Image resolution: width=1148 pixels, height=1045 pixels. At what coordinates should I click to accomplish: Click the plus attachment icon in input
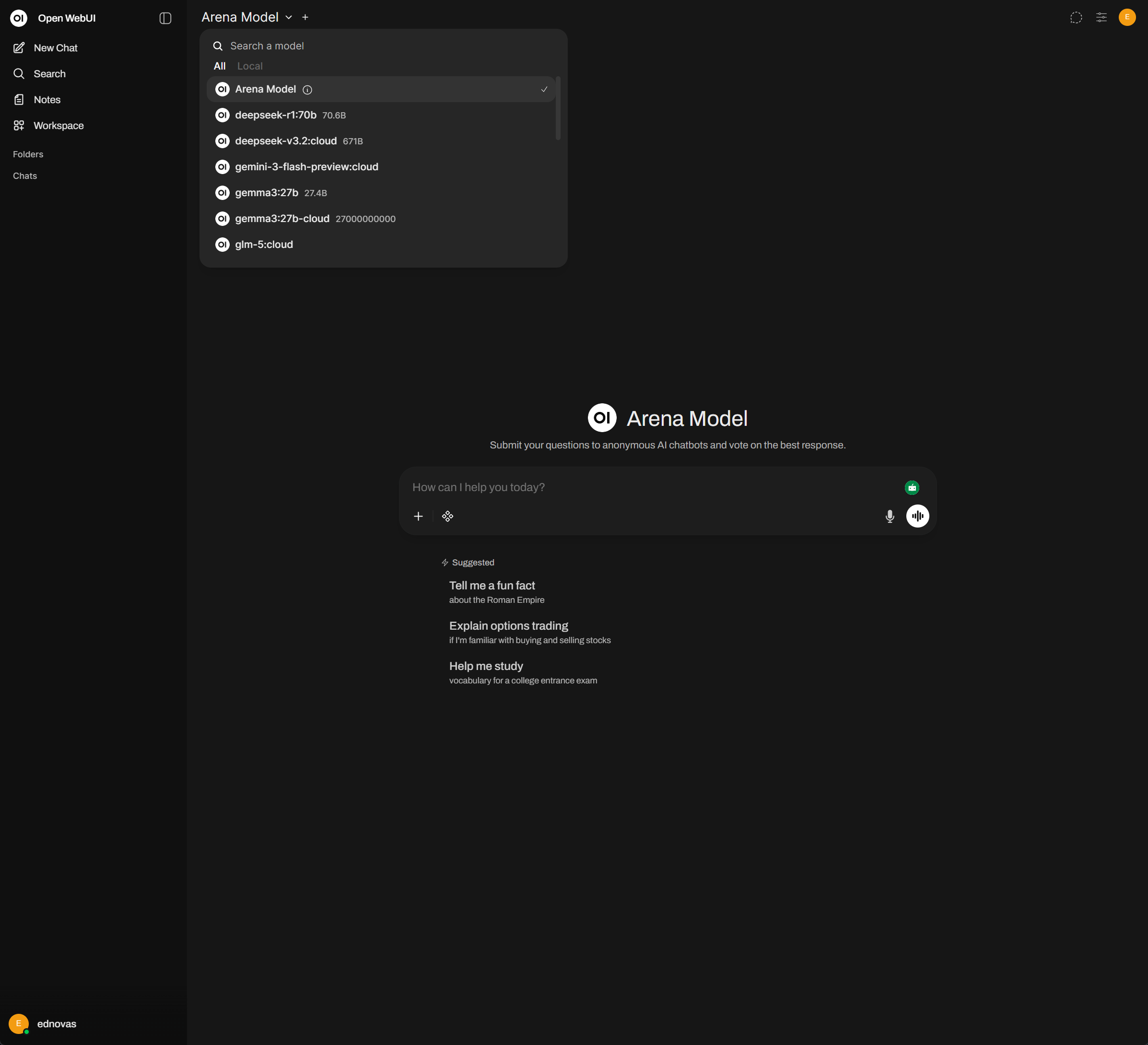click(418, 516)
